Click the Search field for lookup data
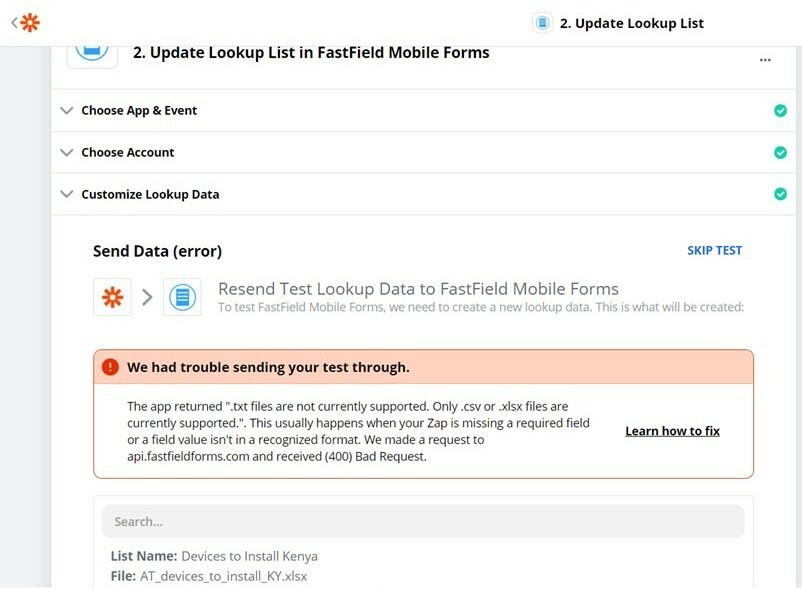802x589 pixels. 424,522
